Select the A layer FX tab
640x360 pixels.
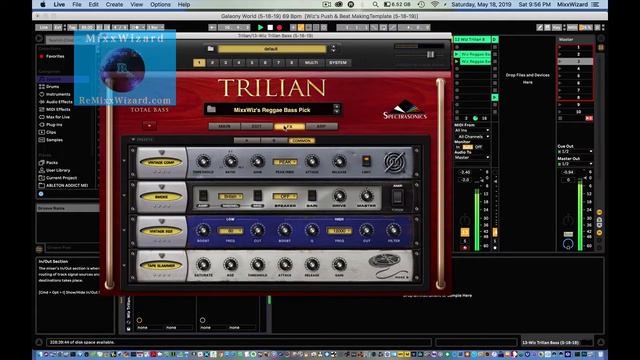247,140
